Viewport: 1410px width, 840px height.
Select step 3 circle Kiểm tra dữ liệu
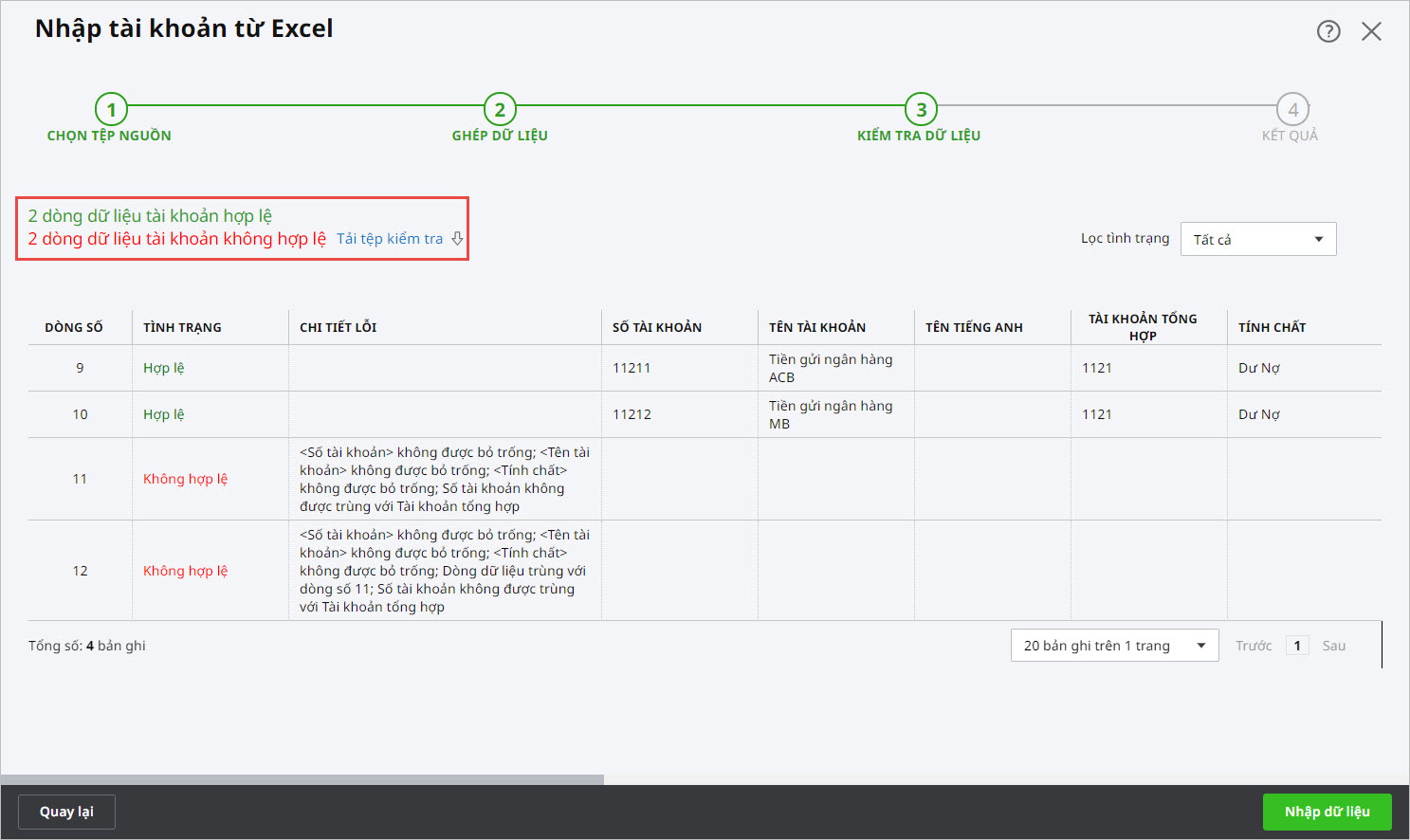[921, 109]
